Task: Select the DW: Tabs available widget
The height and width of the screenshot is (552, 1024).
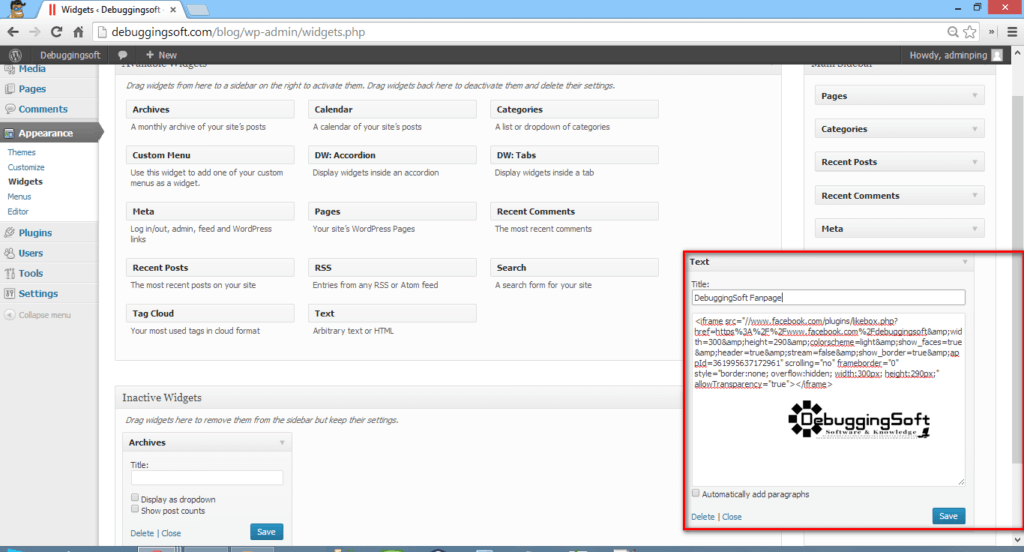Action: click(x=574, y=155)
